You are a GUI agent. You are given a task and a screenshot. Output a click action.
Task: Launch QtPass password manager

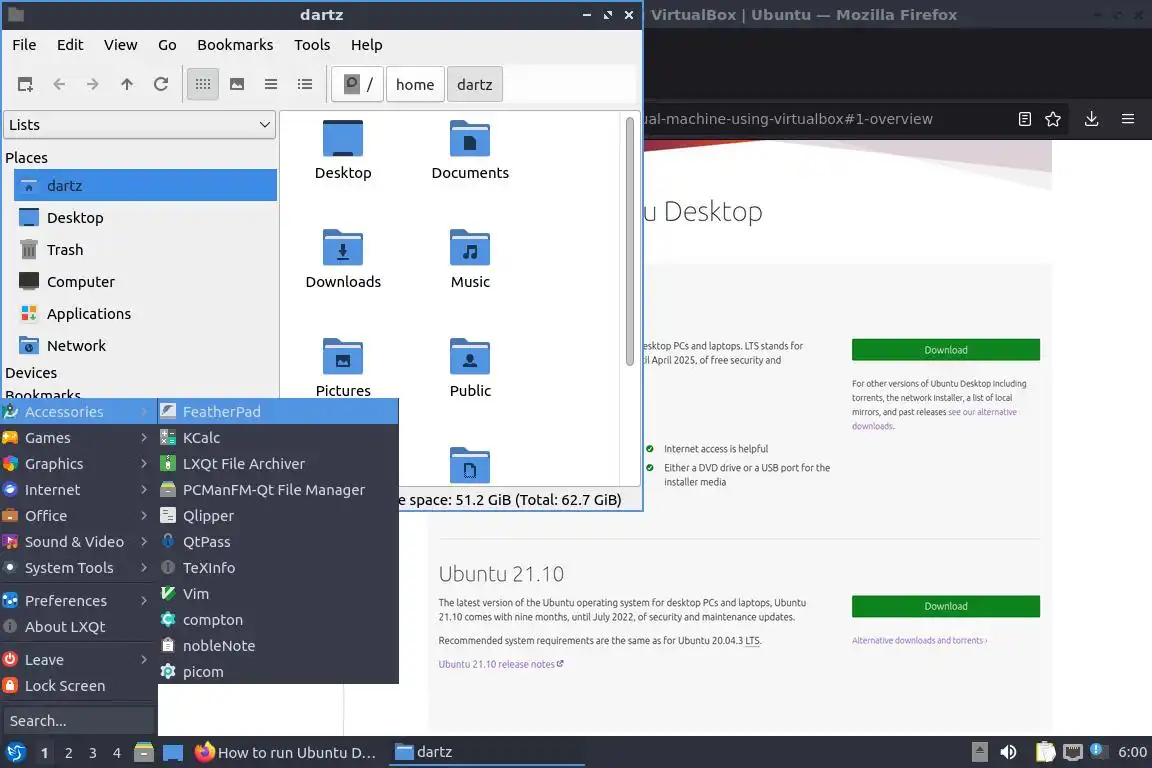pos(278,542)
